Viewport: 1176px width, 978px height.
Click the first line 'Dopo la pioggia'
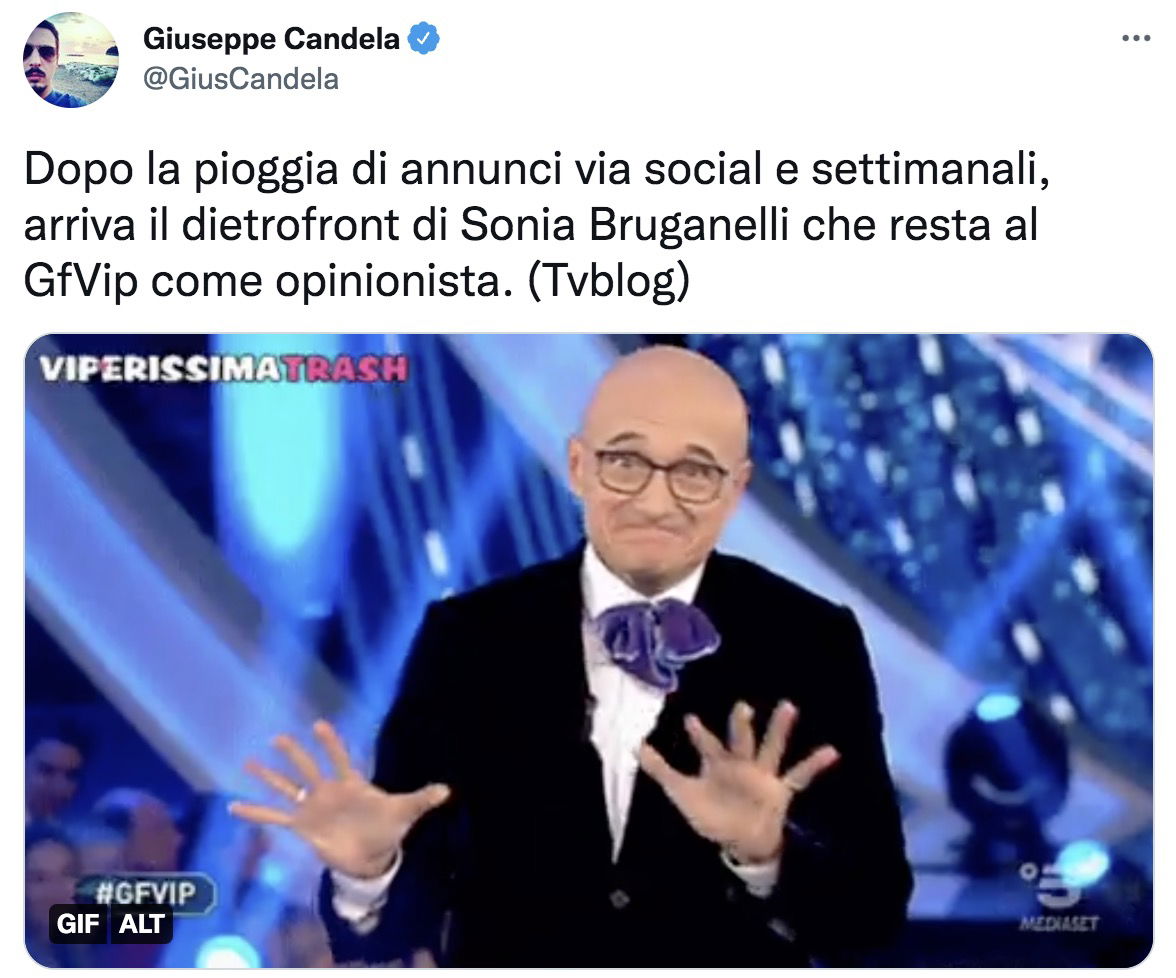click(181, 170)
